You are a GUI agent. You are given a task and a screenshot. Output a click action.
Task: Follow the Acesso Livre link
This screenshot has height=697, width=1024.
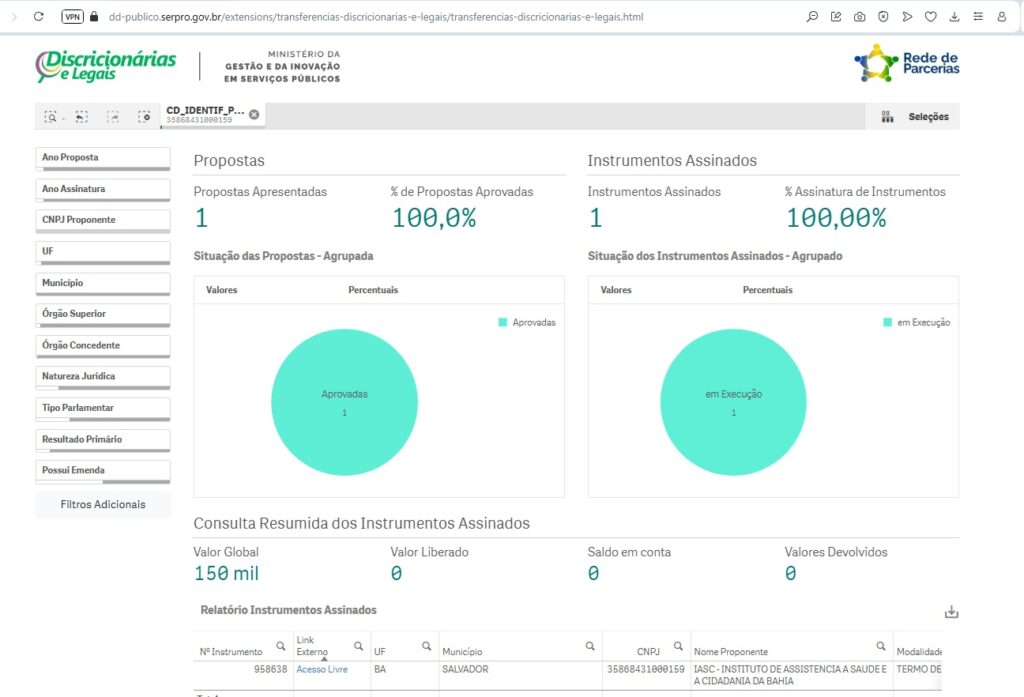(x=322, y=669)
